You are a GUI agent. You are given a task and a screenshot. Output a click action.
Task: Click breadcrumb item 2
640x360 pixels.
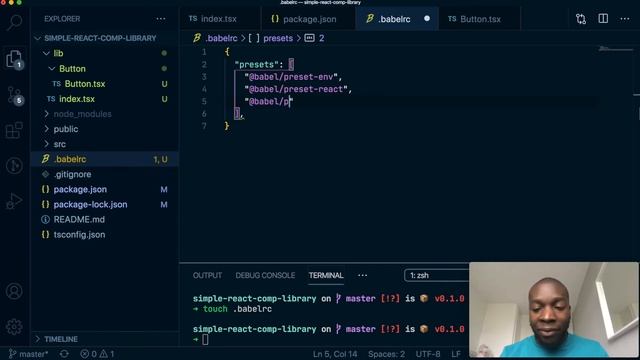(321, 38)
